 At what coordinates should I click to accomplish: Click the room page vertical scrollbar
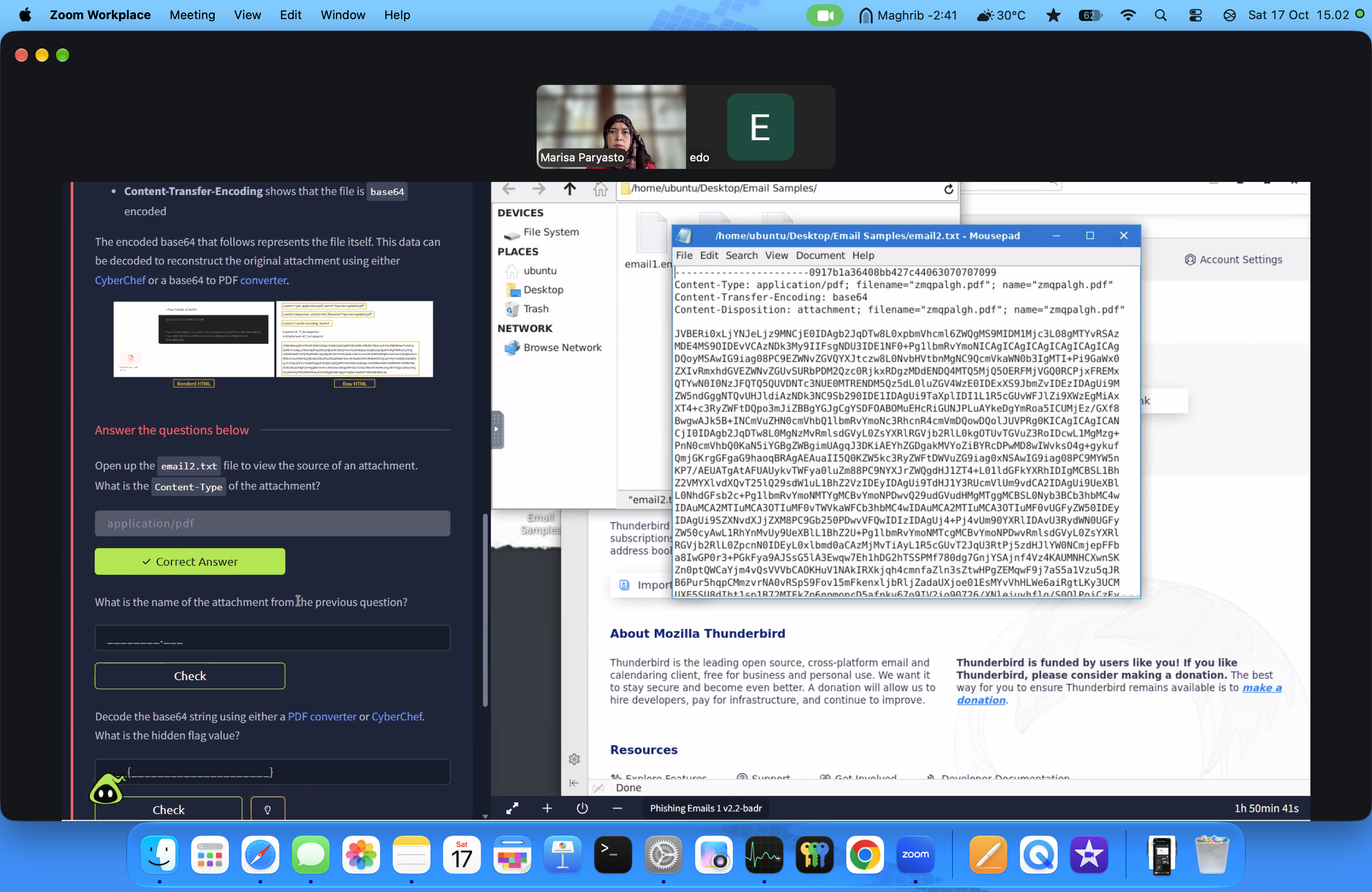pos(485,611)
